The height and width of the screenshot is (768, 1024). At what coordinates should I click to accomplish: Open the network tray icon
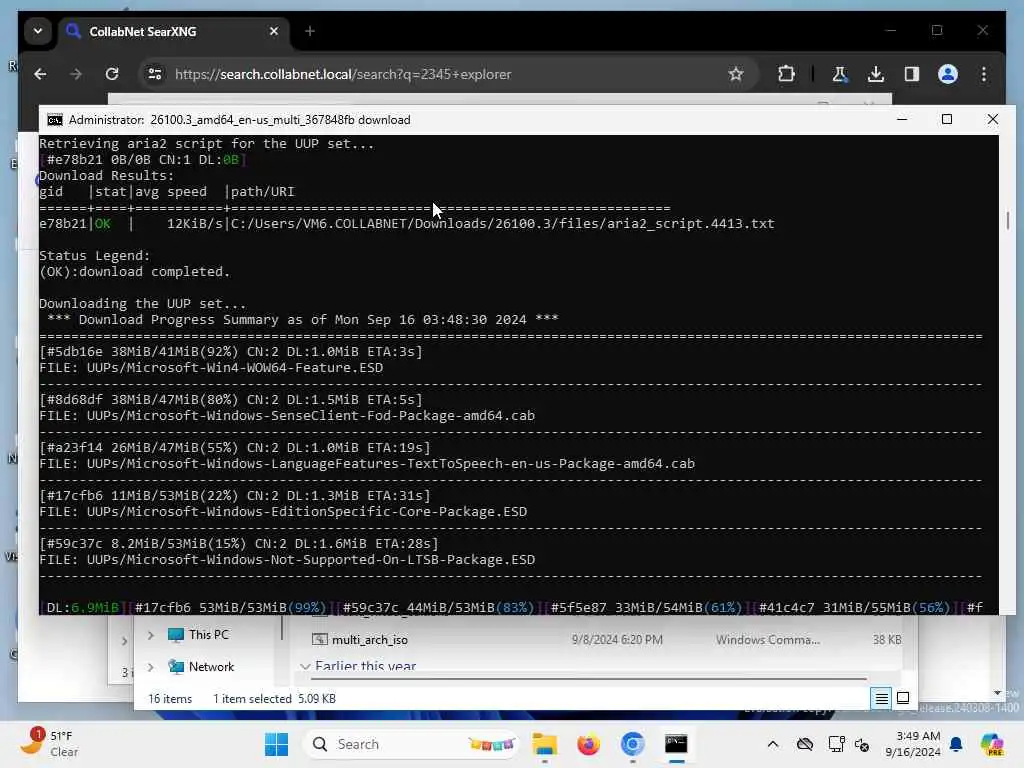click(836, 744)
